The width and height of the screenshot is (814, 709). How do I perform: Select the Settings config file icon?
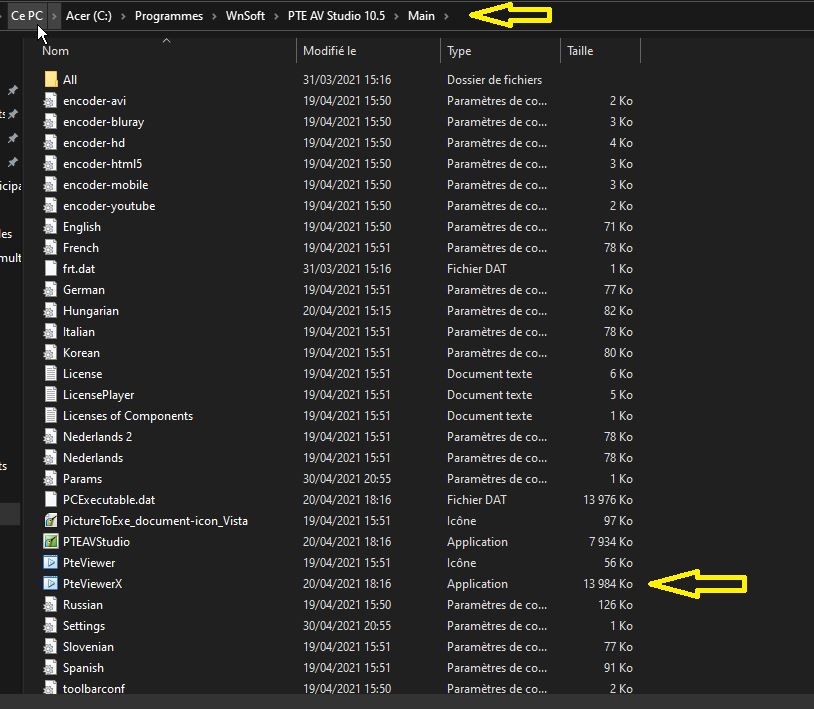(x=50, y=626)
